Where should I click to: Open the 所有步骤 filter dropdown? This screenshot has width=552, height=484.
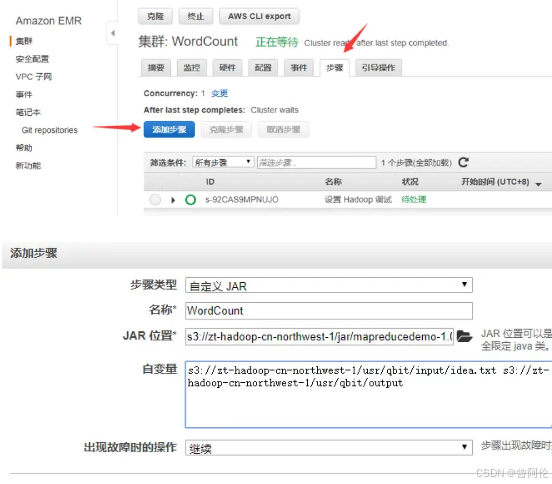(x=223, y=162)
